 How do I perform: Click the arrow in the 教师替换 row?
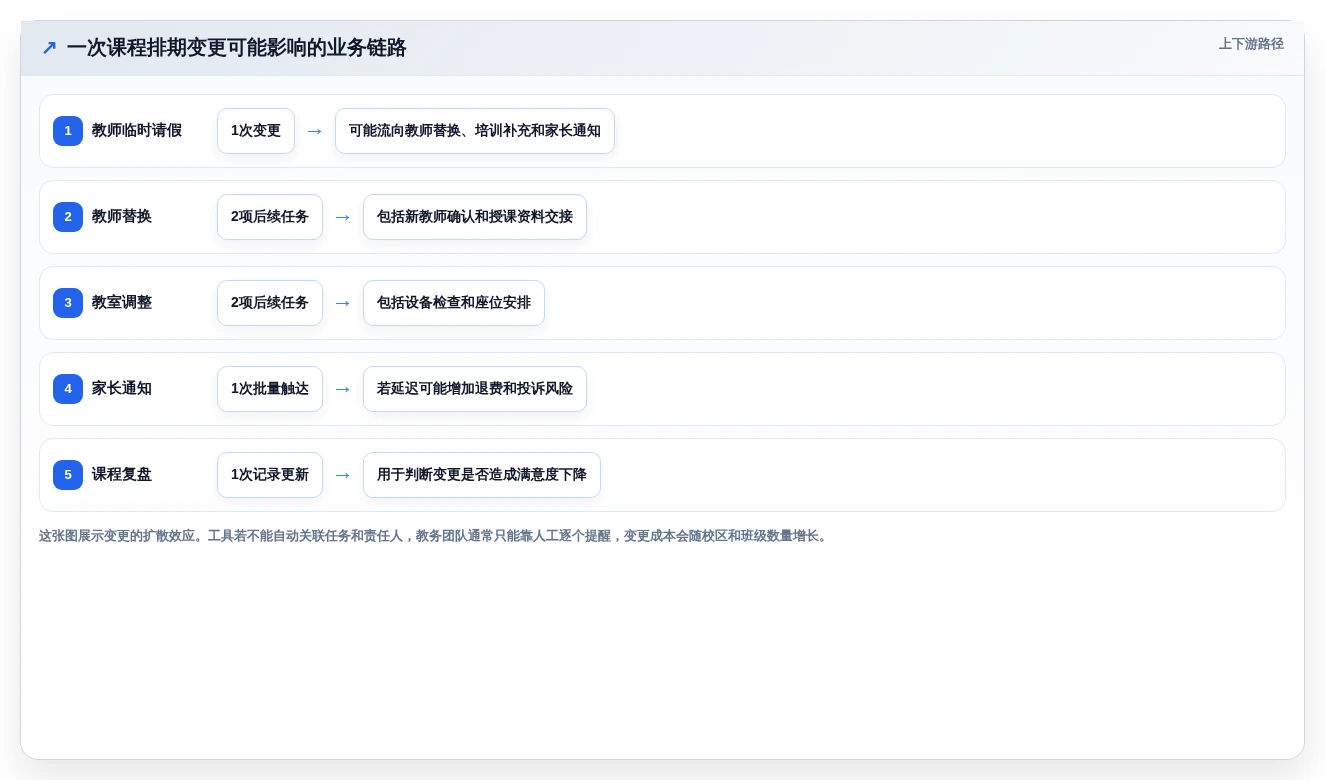coord(343,217)
